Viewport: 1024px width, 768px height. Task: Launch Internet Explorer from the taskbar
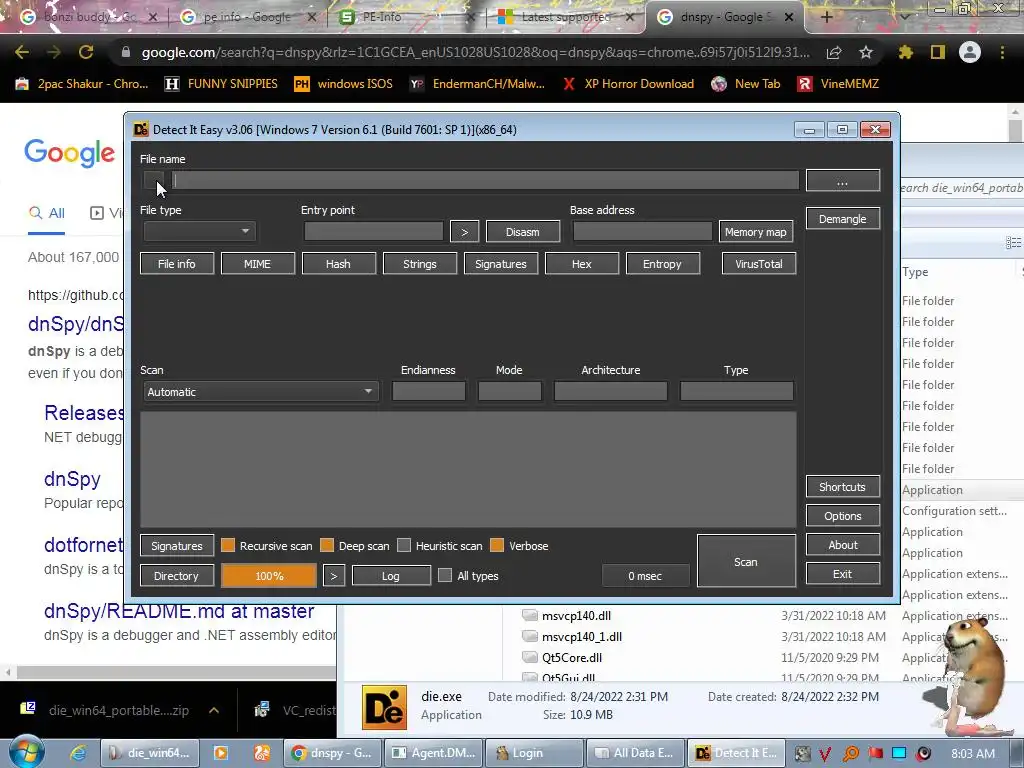[x=78, y=753]
